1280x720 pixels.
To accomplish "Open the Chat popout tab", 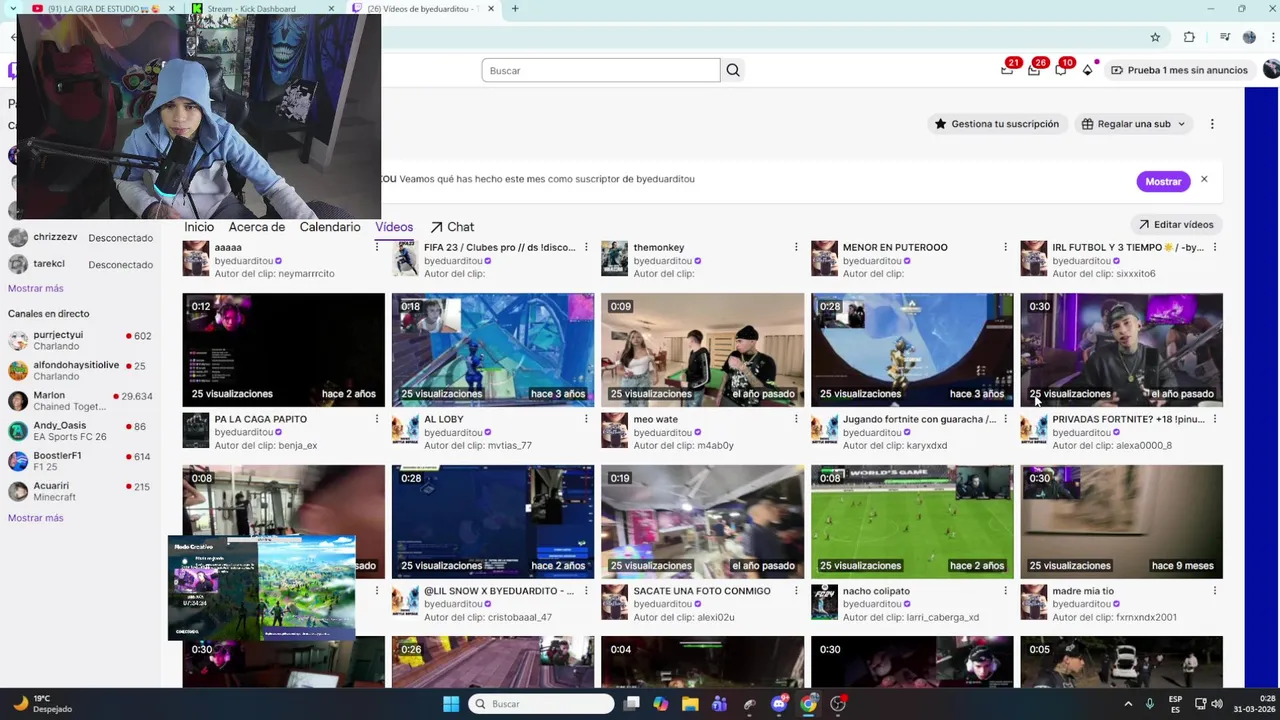I will click(452, 227).
